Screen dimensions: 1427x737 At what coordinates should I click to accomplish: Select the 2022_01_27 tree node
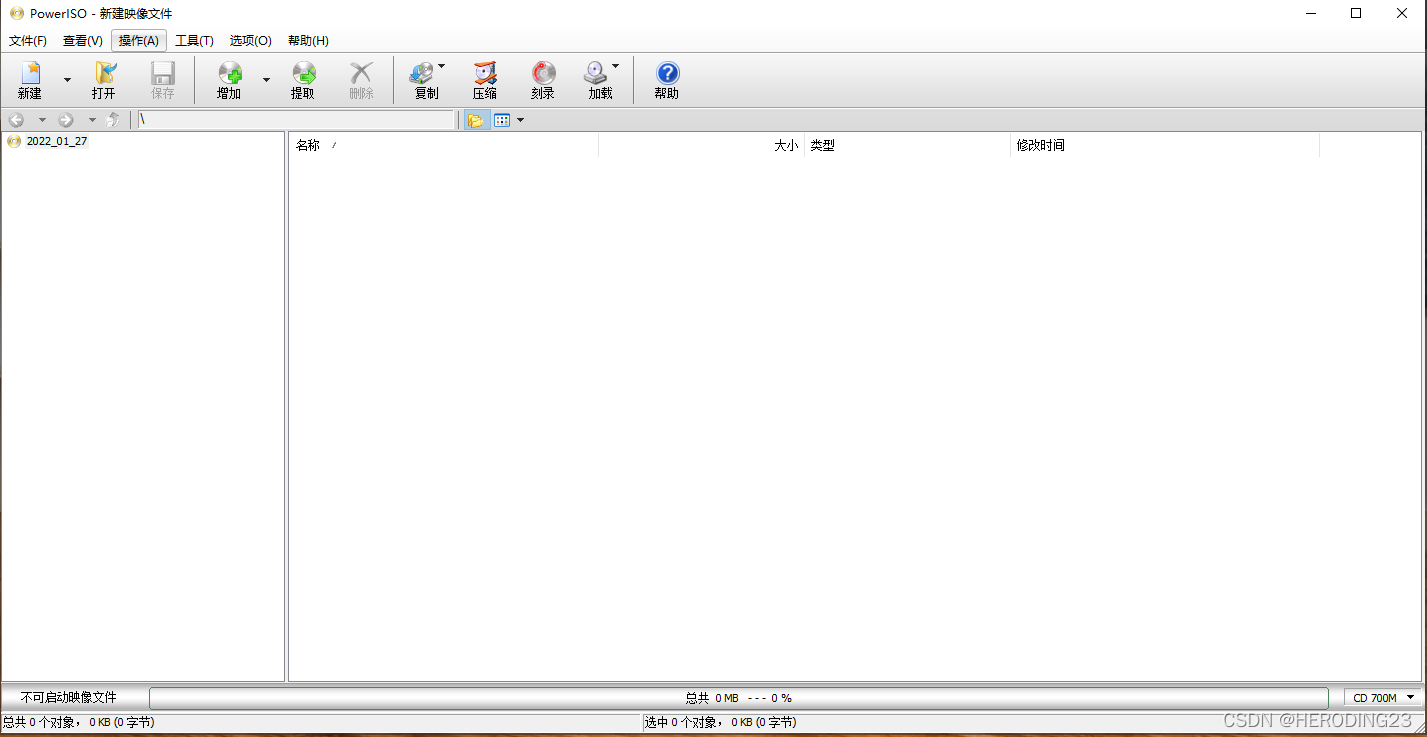click(57, 141)
